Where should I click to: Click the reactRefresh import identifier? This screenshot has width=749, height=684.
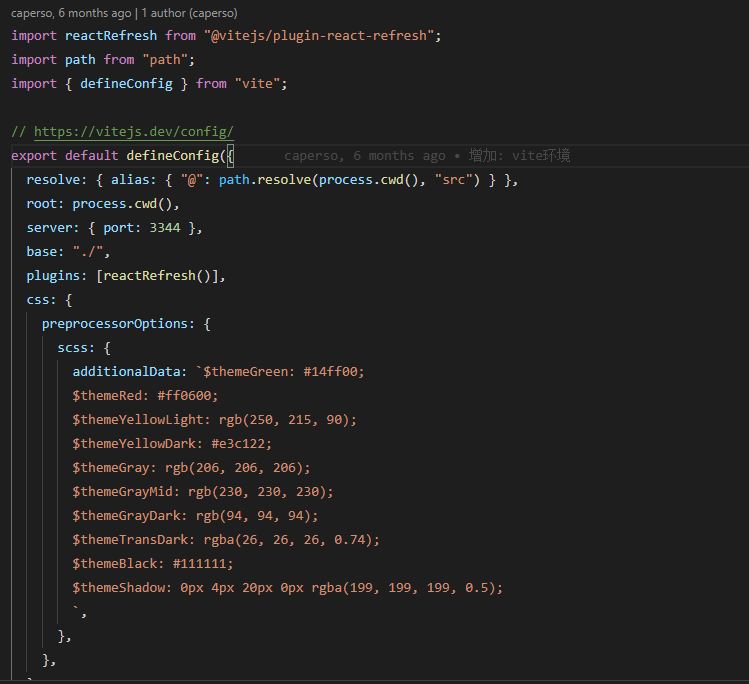point(111,36)
